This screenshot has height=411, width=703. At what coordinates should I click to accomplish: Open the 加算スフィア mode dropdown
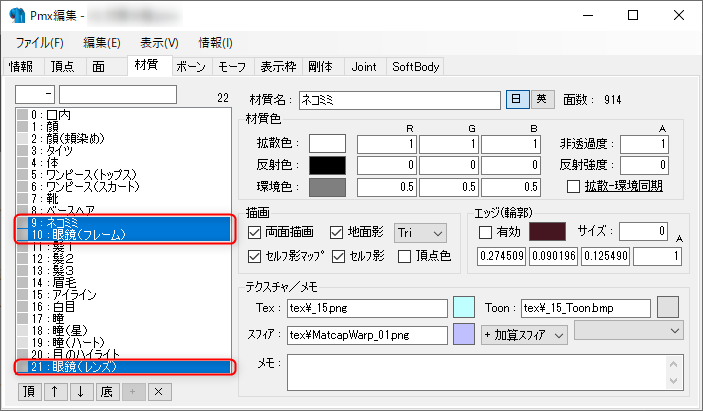524,335
